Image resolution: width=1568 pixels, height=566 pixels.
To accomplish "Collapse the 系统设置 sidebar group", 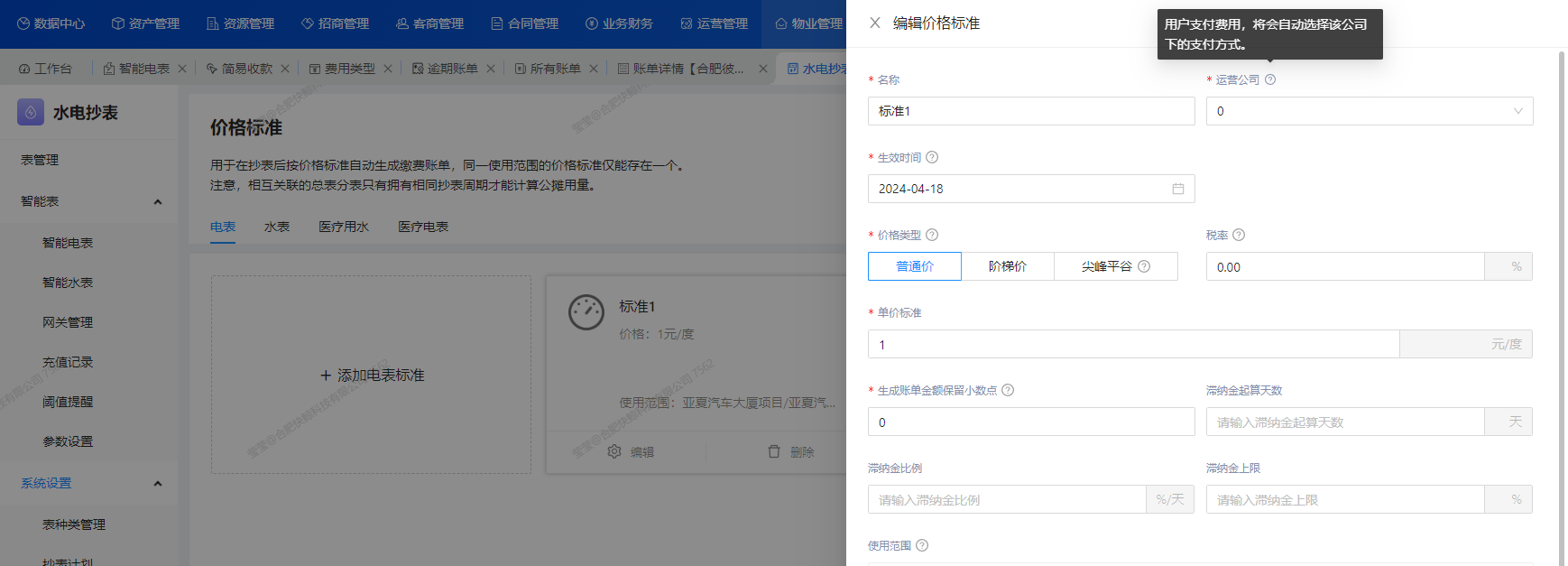I will click(x=158, y=483).
